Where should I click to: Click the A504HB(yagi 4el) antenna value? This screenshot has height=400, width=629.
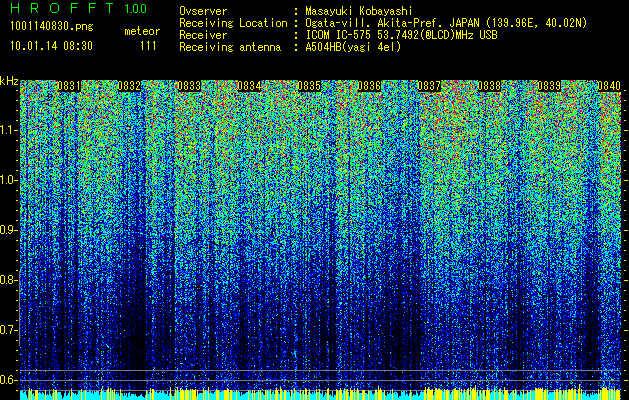tap(353, 47)
